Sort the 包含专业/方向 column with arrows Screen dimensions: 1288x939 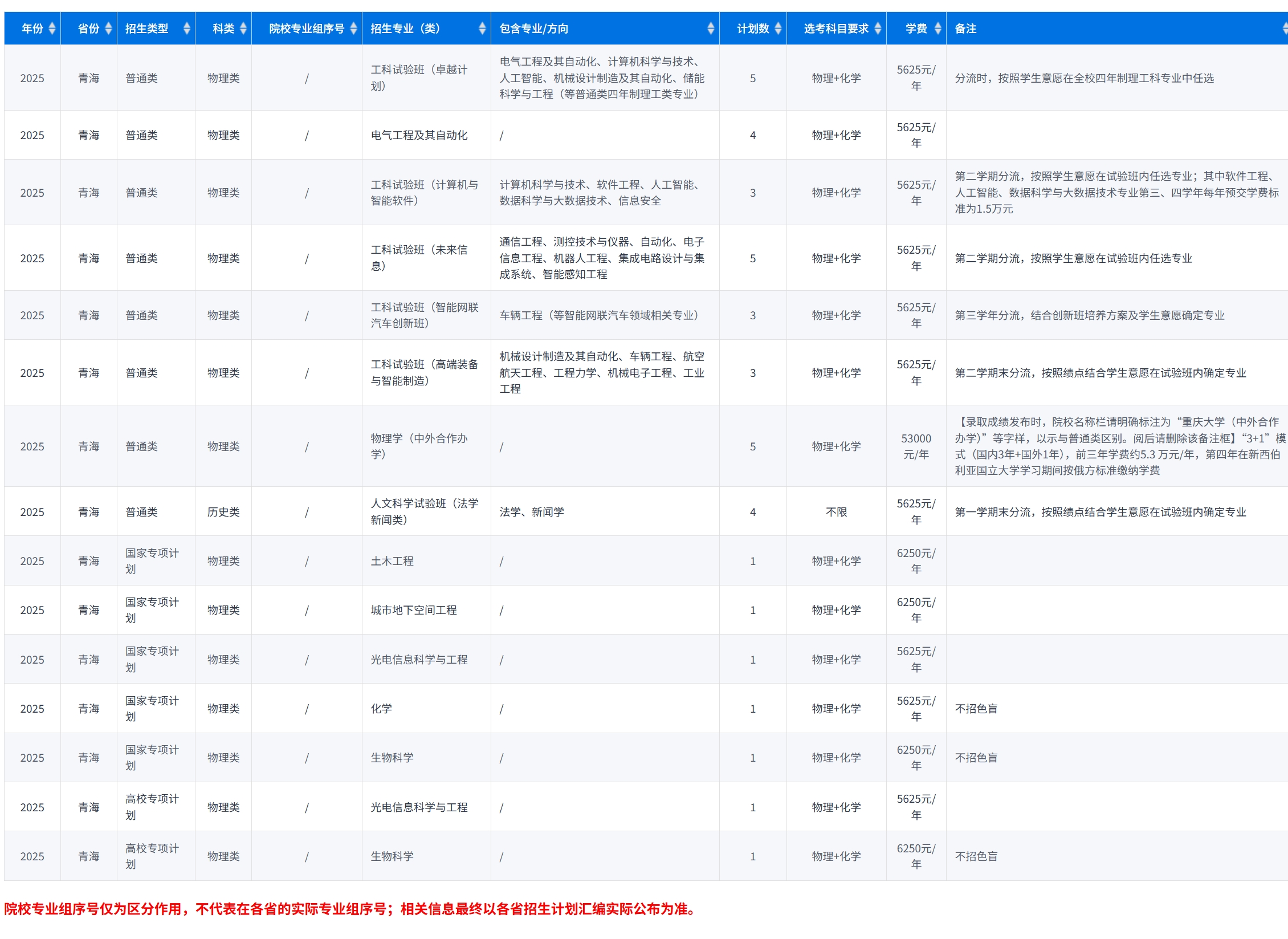point(711,29)
